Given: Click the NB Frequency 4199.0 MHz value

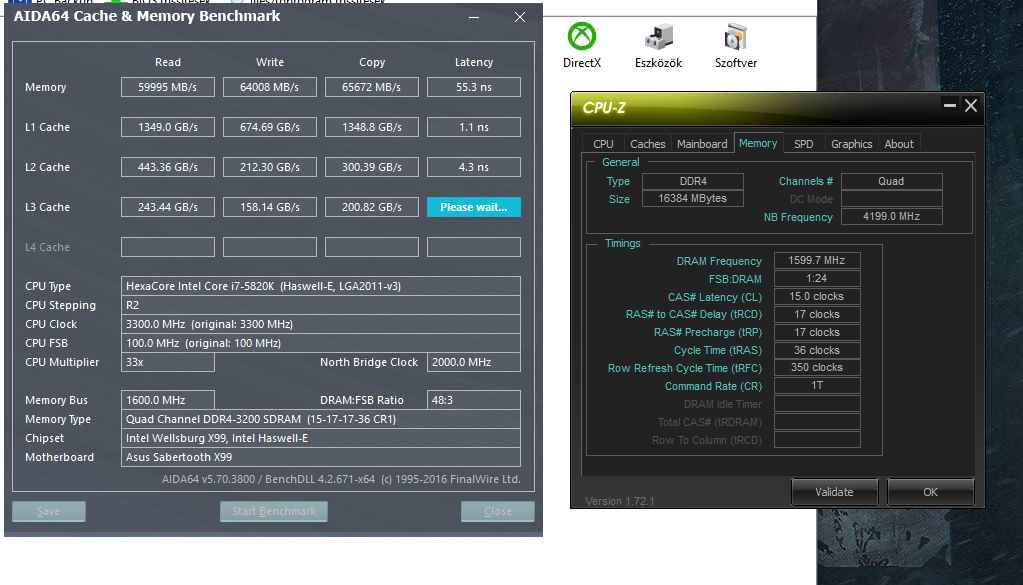Looking at the screenshot, I should click(x=892, y=217).
